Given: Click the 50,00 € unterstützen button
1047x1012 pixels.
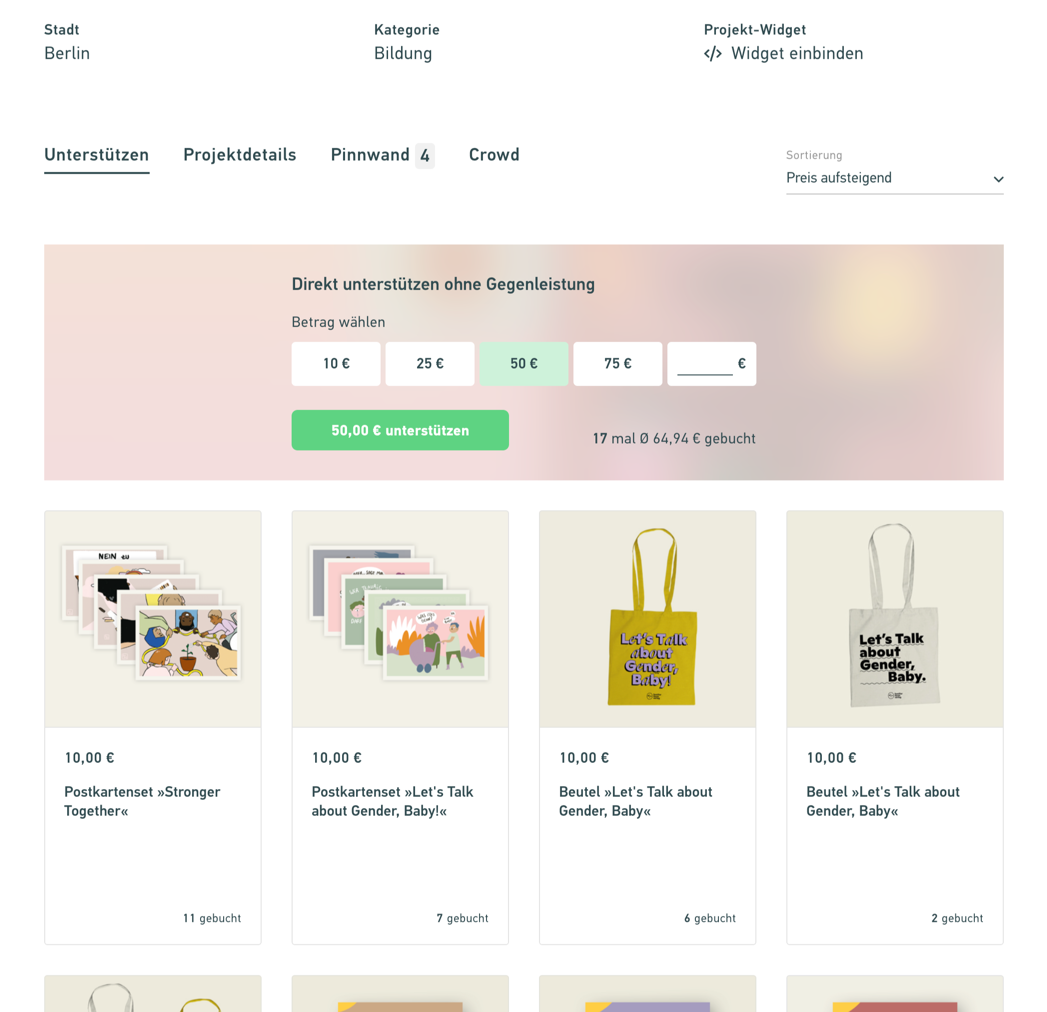Looking at the screenshot, I should [400, 431].
